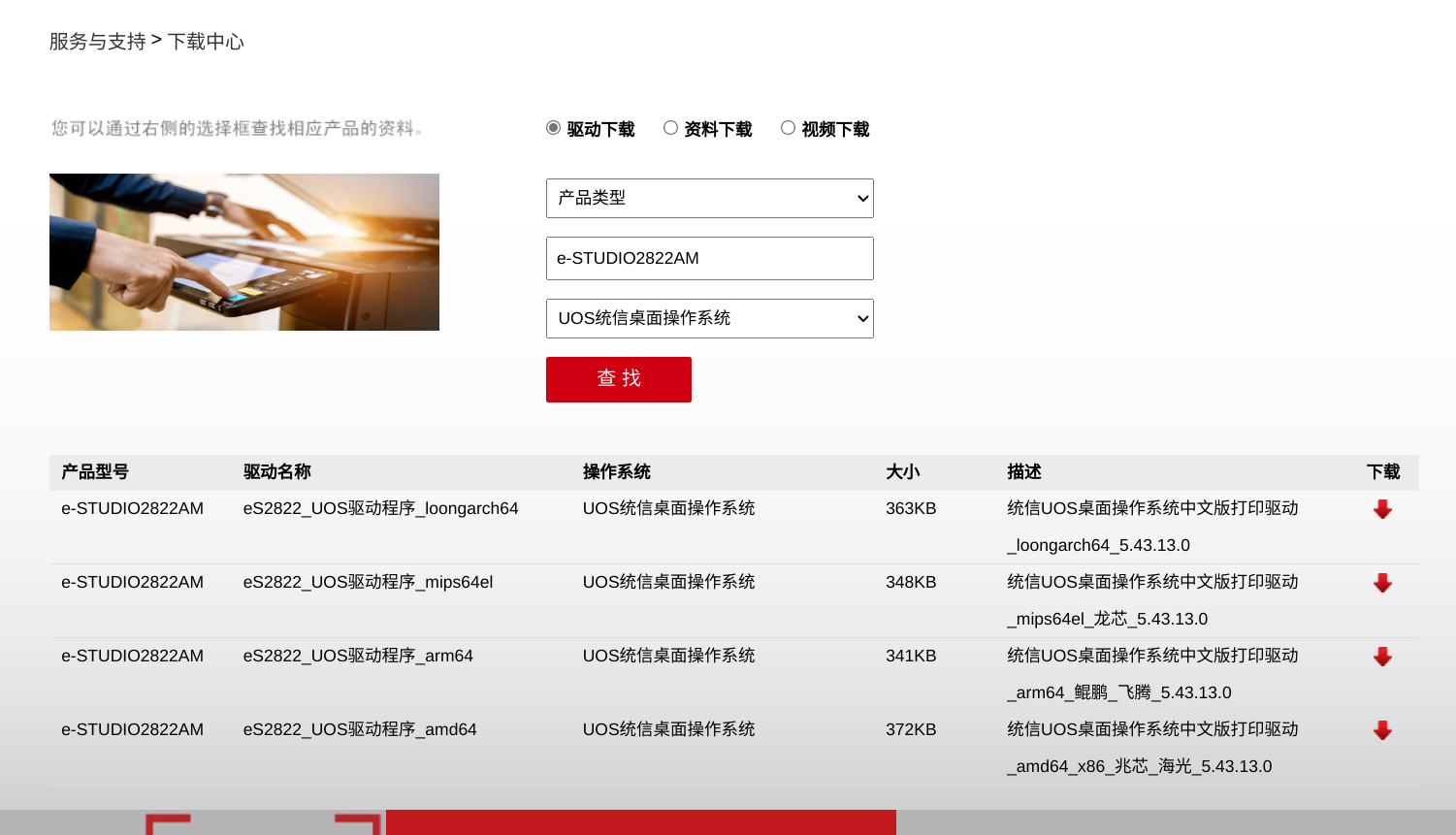The image size is (1456, 835).
Task: Click description text _amd64_x86_兆芯_海光_5.43.13.0
Action: (1140, 766)
